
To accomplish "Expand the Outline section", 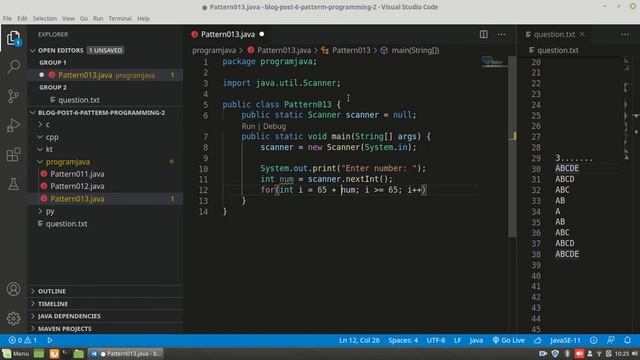I will (x=105, y=291).
